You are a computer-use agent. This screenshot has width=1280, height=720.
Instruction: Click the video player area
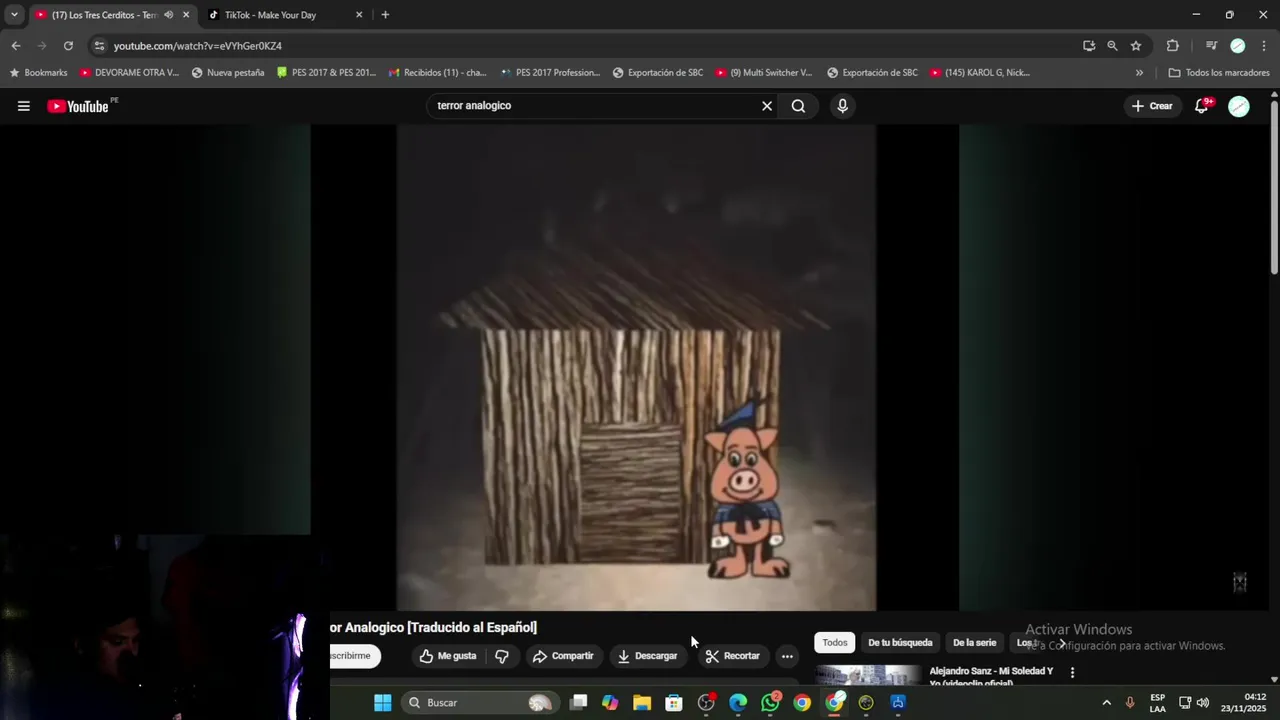click(636, 367)
